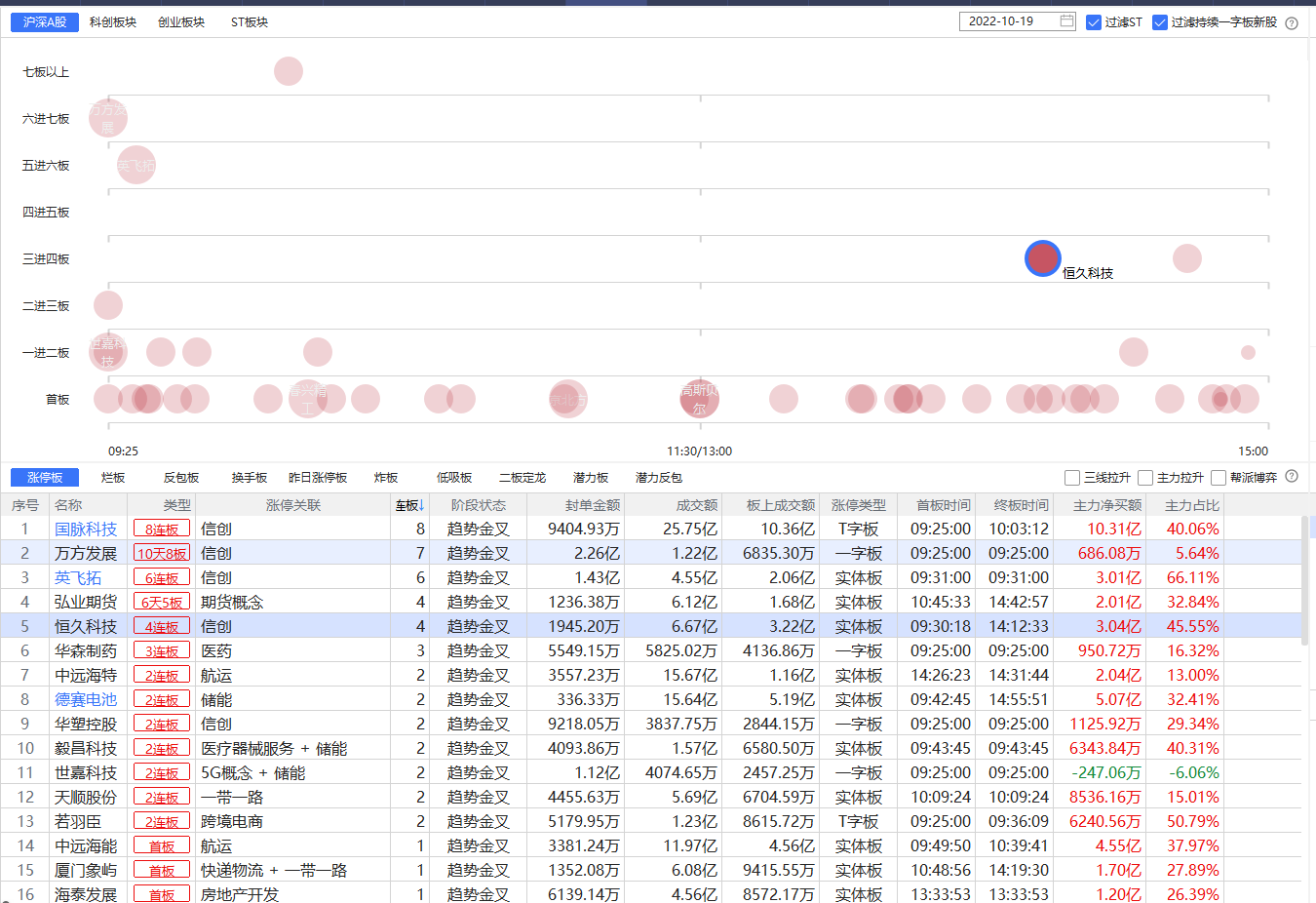
Task: Select the 天顺股份 row name
Action: (86, 797)
